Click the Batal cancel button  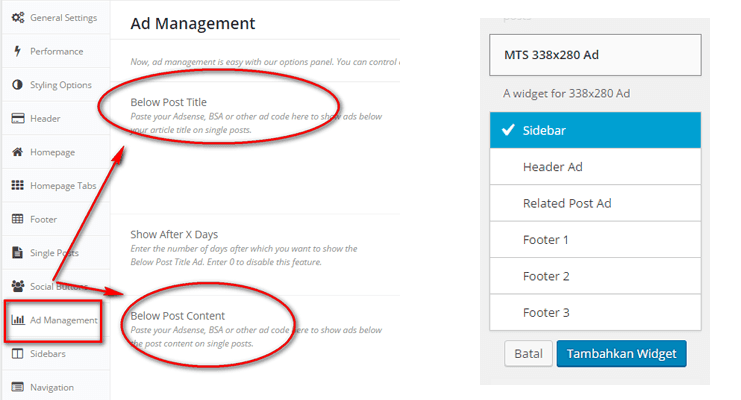pyautogui.click(x=528, y=354)
